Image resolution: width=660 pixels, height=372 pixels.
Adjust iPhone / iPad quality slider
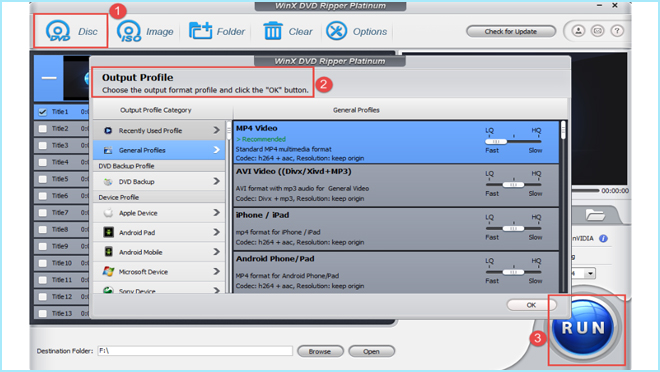513,229
